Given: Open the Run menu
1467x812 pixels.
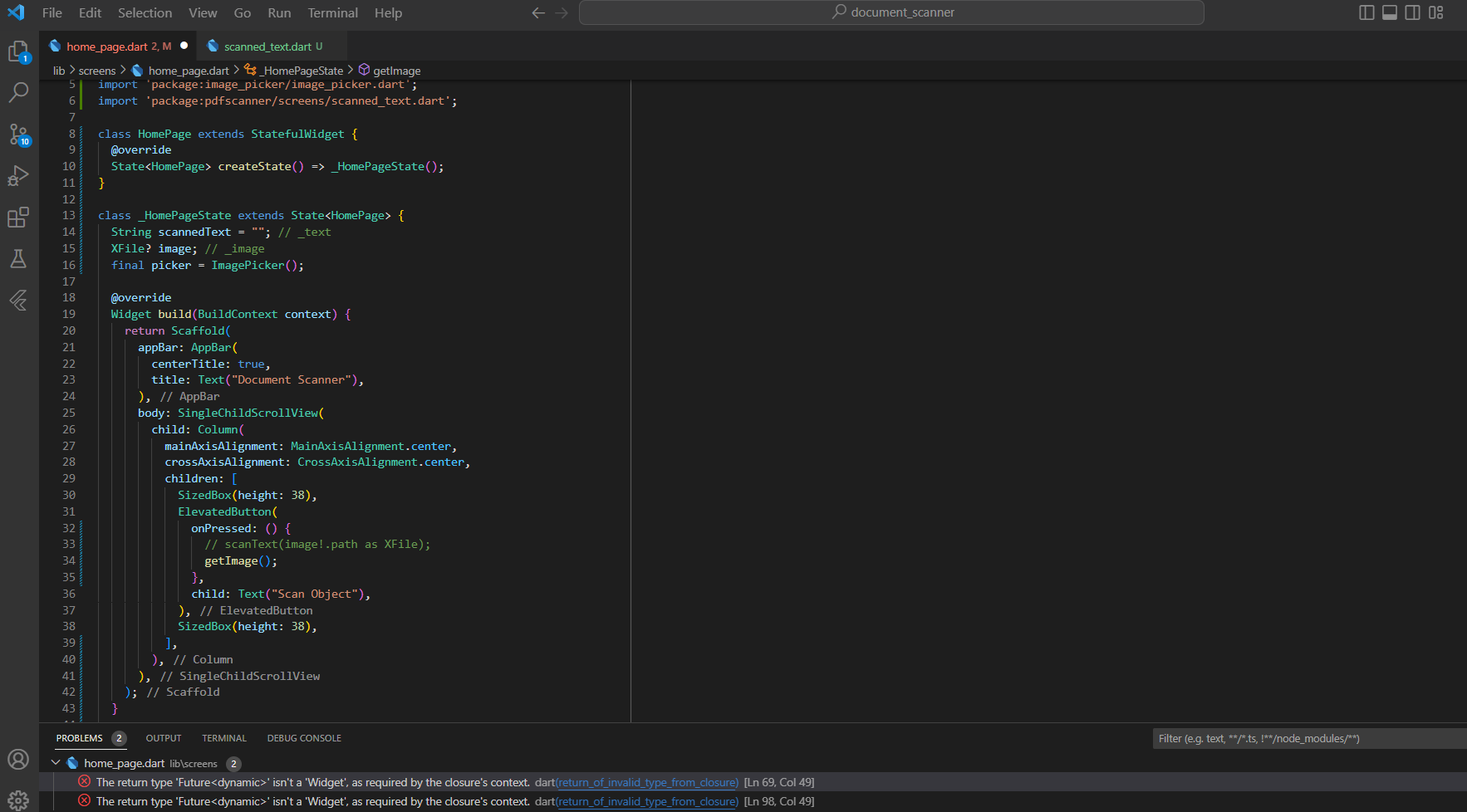Looking at the screenshot, I should coord(279,12).
